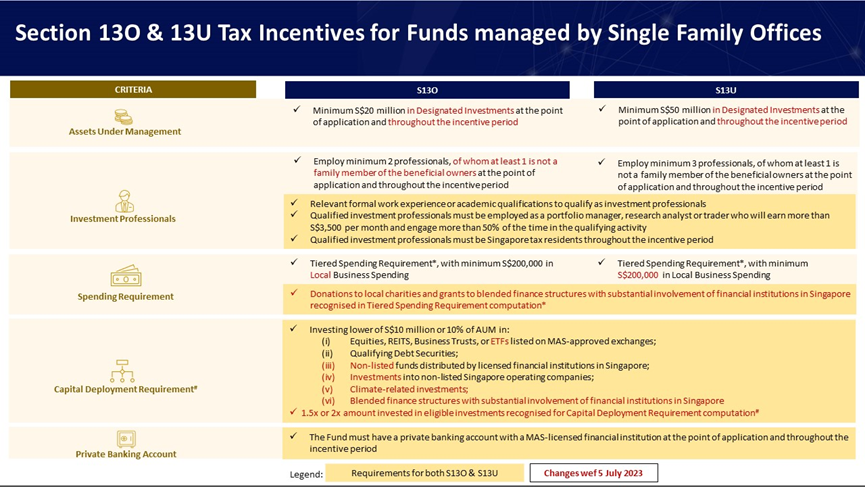Image resolution: width=865 pixels, height=487 pixels.
Task: Click the coins icon above Assets Under Management
Action: point(123,116)
